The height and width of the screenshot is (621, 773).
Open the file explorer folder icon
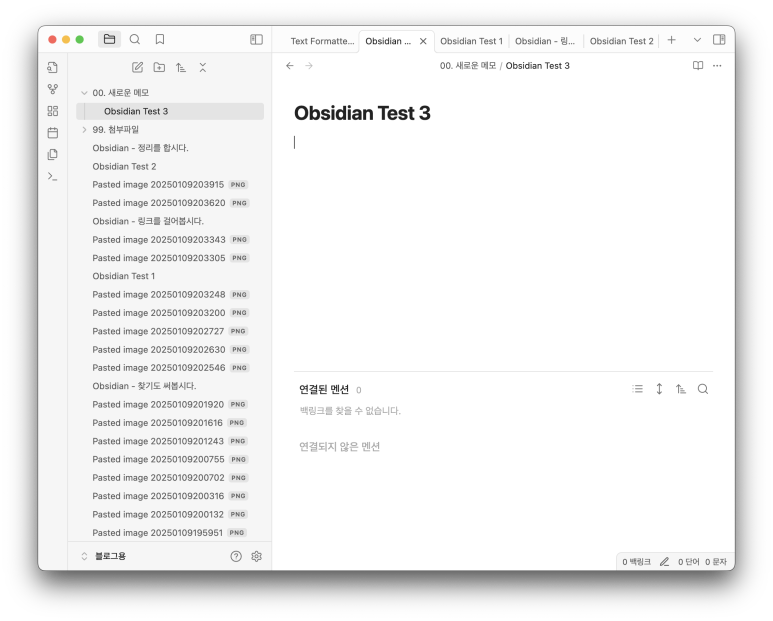[109, 39]
